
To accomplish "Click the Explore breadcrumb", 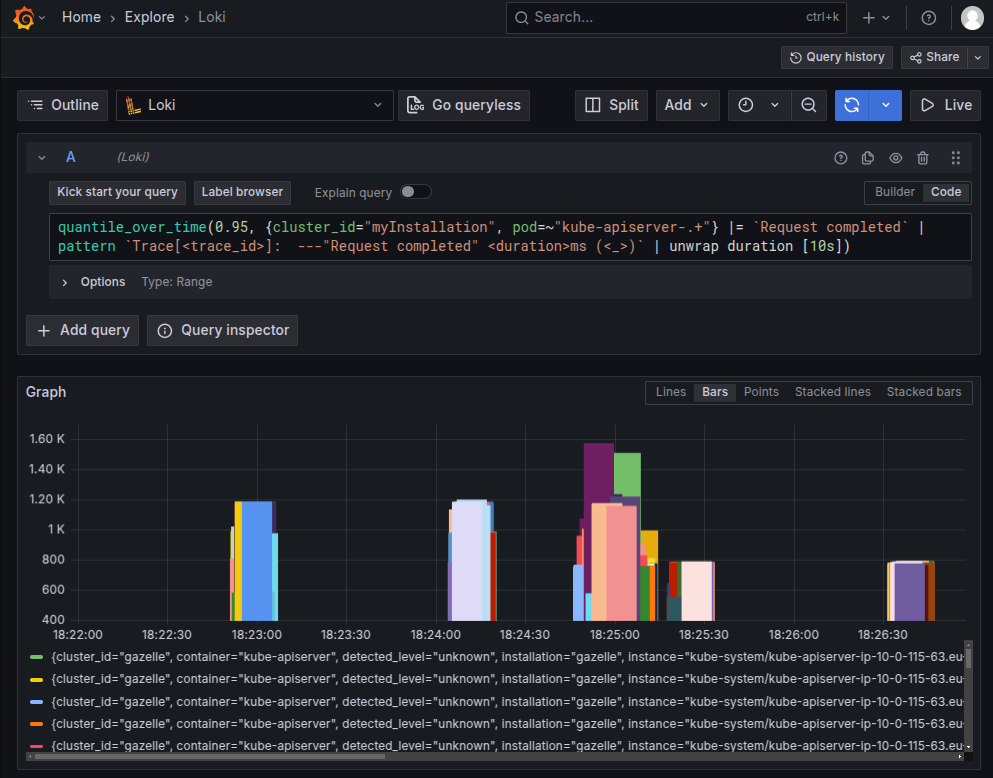I will click(x=149, y=17).
